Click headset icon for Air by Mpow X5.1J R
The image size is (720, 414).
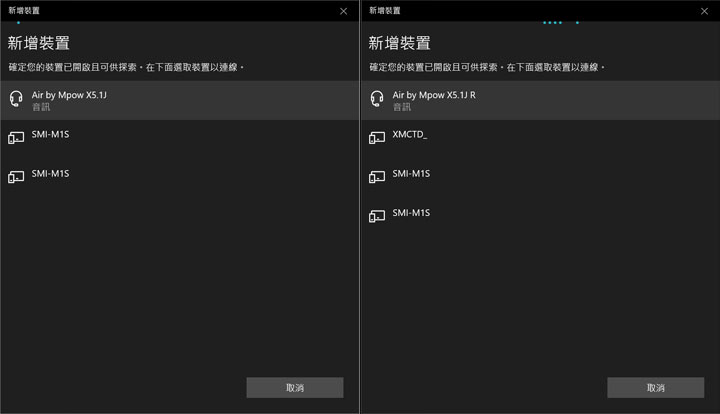[x=377, y=99]
